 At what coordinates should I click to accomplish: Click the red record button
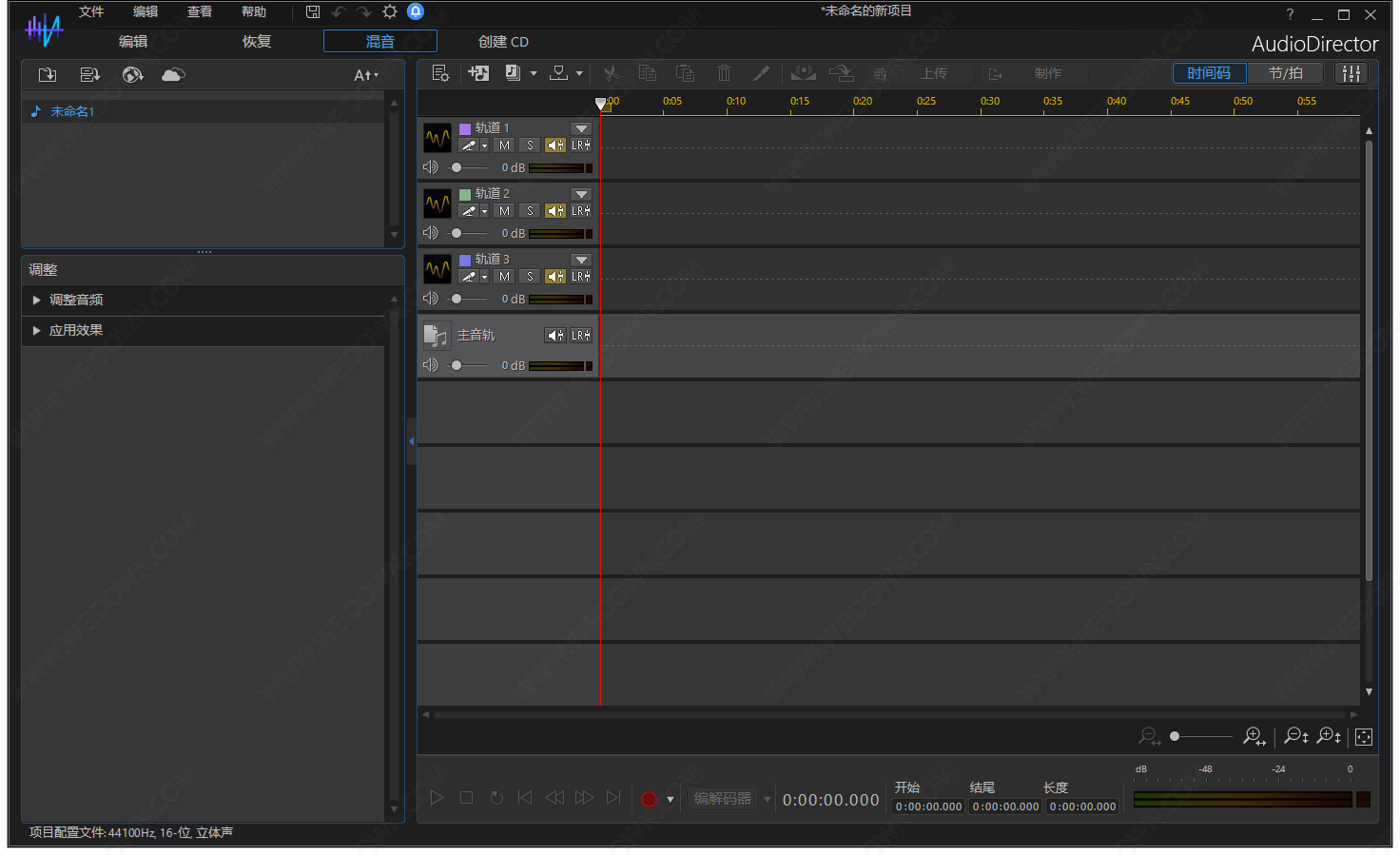pos(650,799)
